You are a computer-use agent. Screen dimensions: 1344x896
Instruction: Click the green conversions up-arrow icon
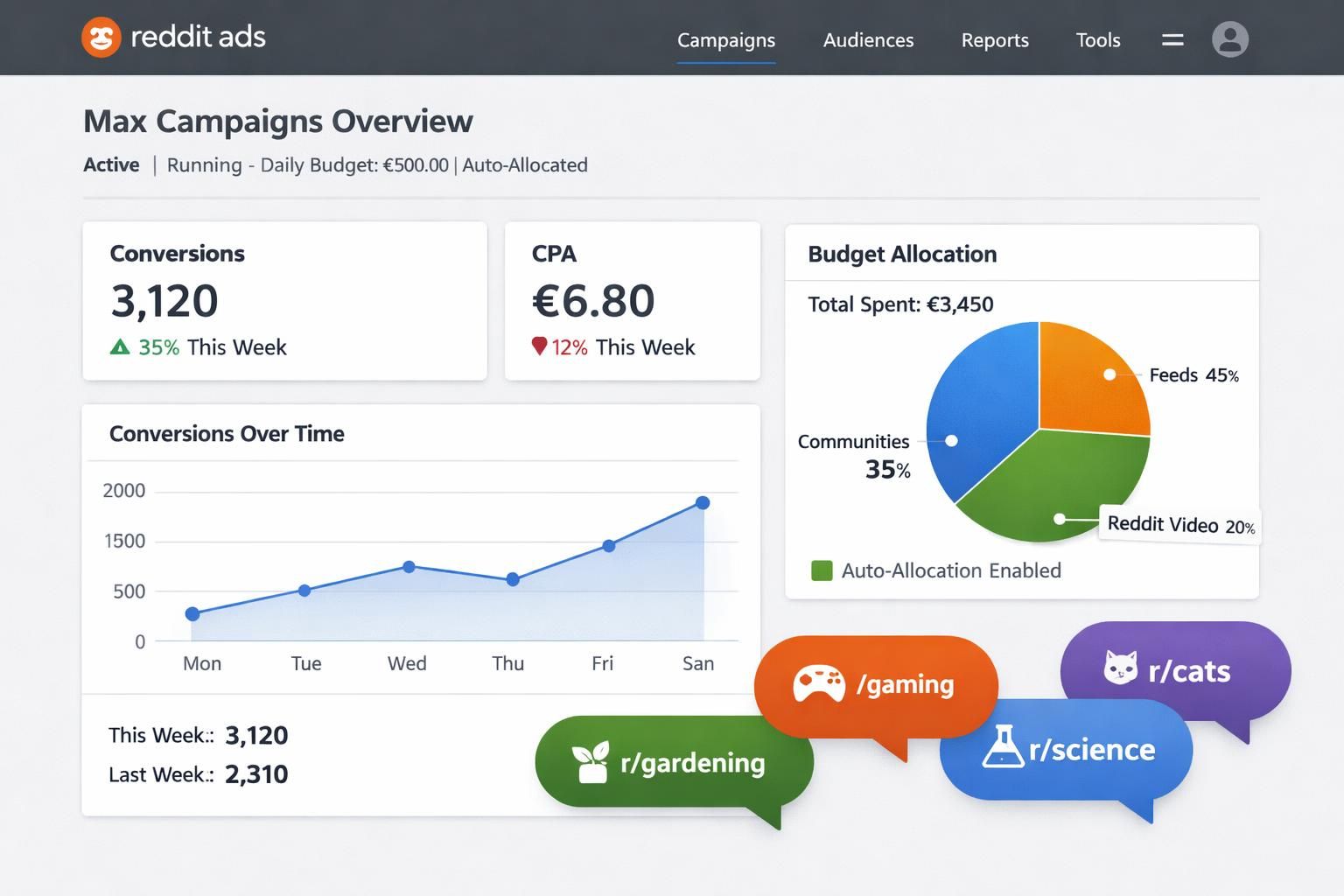120,347
